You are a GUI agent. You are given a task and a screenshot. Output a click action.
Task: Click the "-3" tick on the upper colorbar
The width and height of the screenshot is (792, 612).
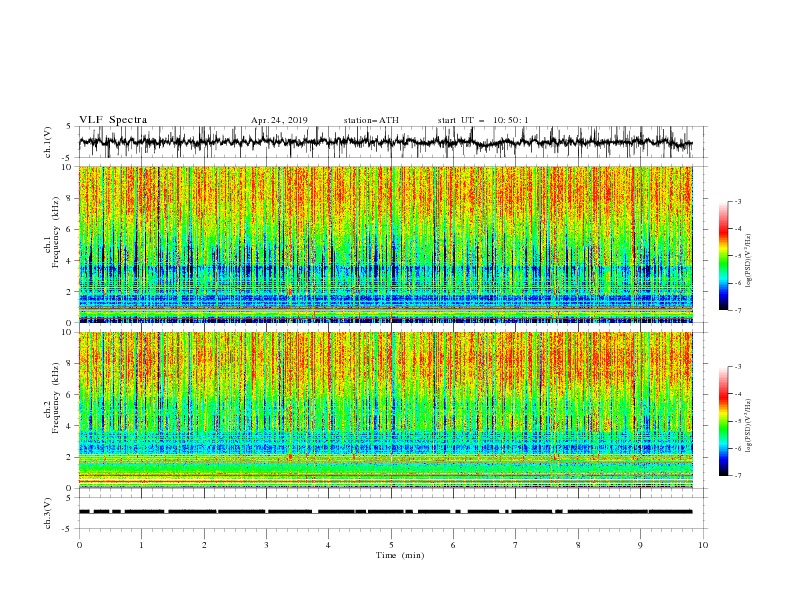(738, 201)
